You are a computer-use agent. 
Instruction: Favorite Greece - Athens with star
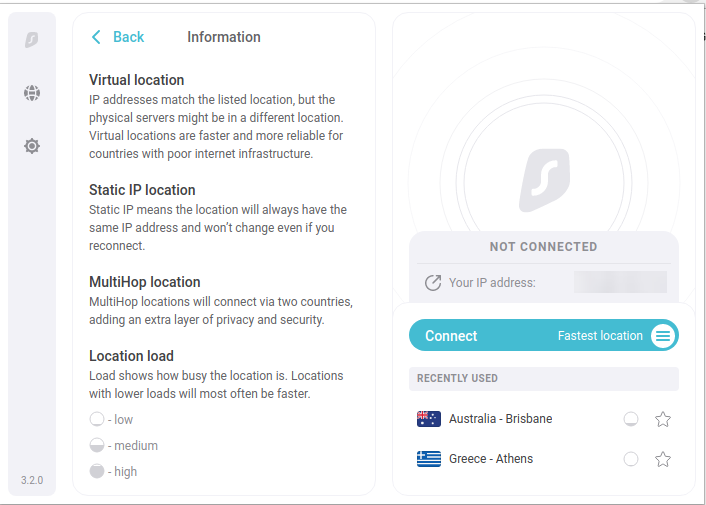coord(663,459)
